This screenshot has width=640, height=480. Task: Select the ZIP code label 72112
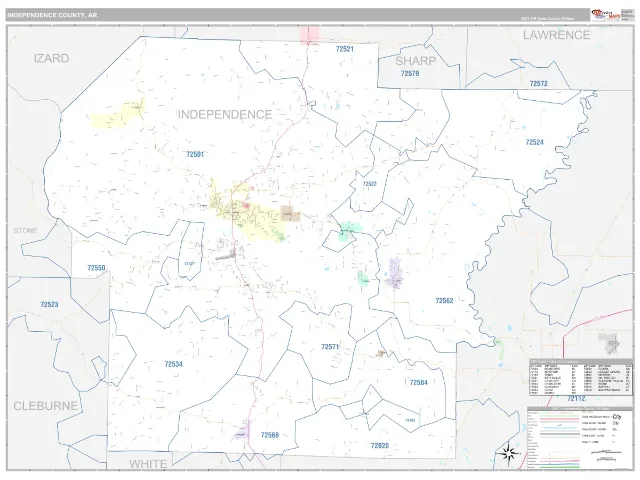point(576,398)
